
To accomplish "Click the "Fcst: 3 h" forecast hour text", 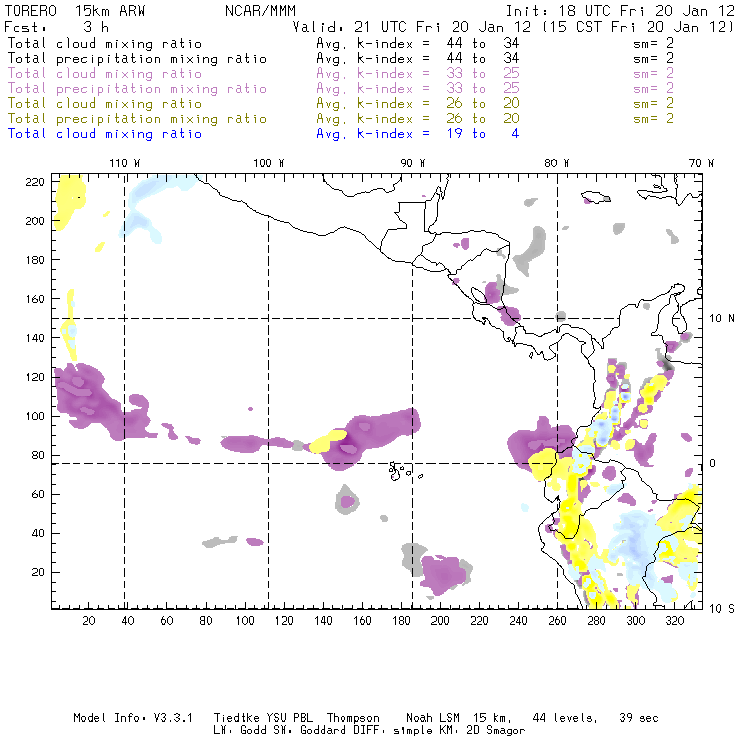I will point(56,27).
